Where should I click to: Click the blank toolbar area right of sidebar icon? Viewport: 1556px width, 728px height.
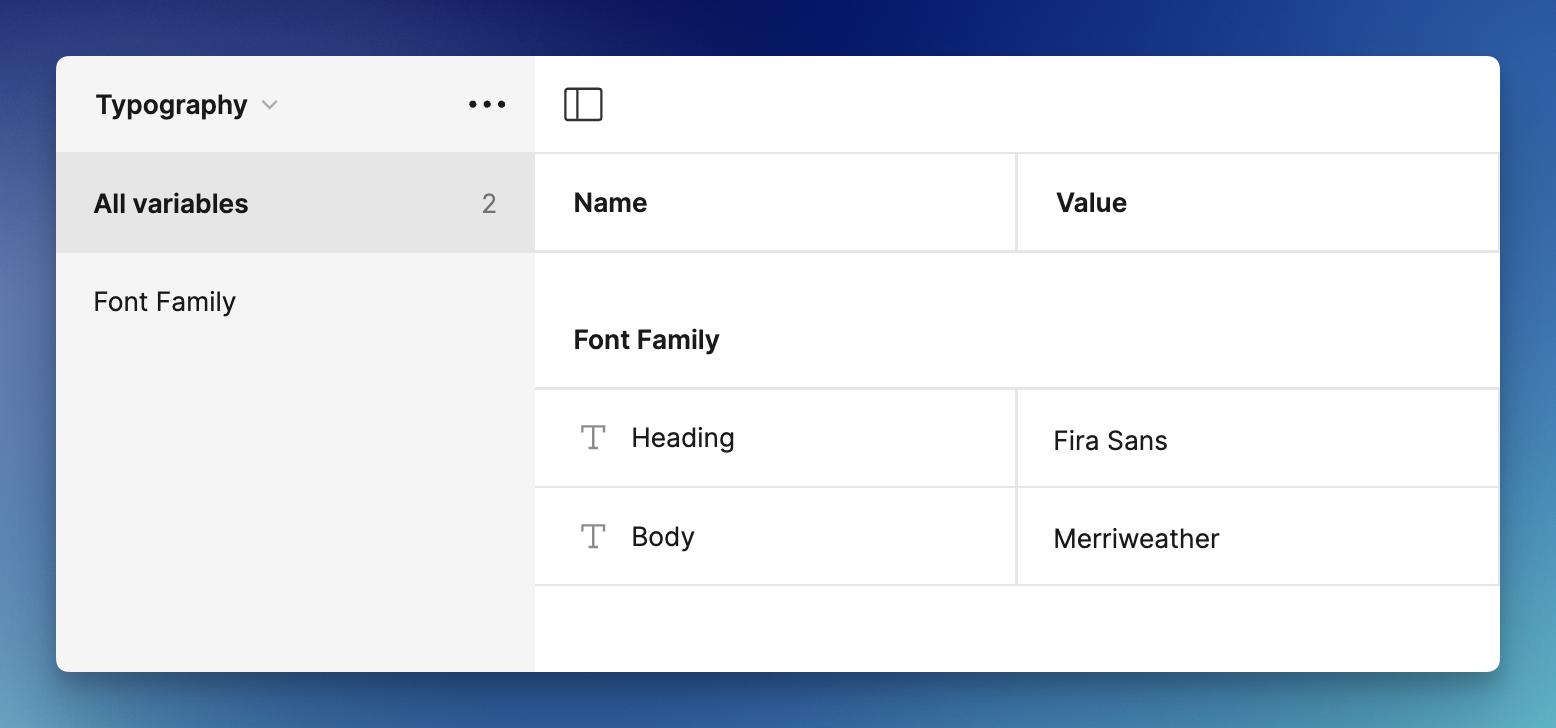(x=1050, y=105)
